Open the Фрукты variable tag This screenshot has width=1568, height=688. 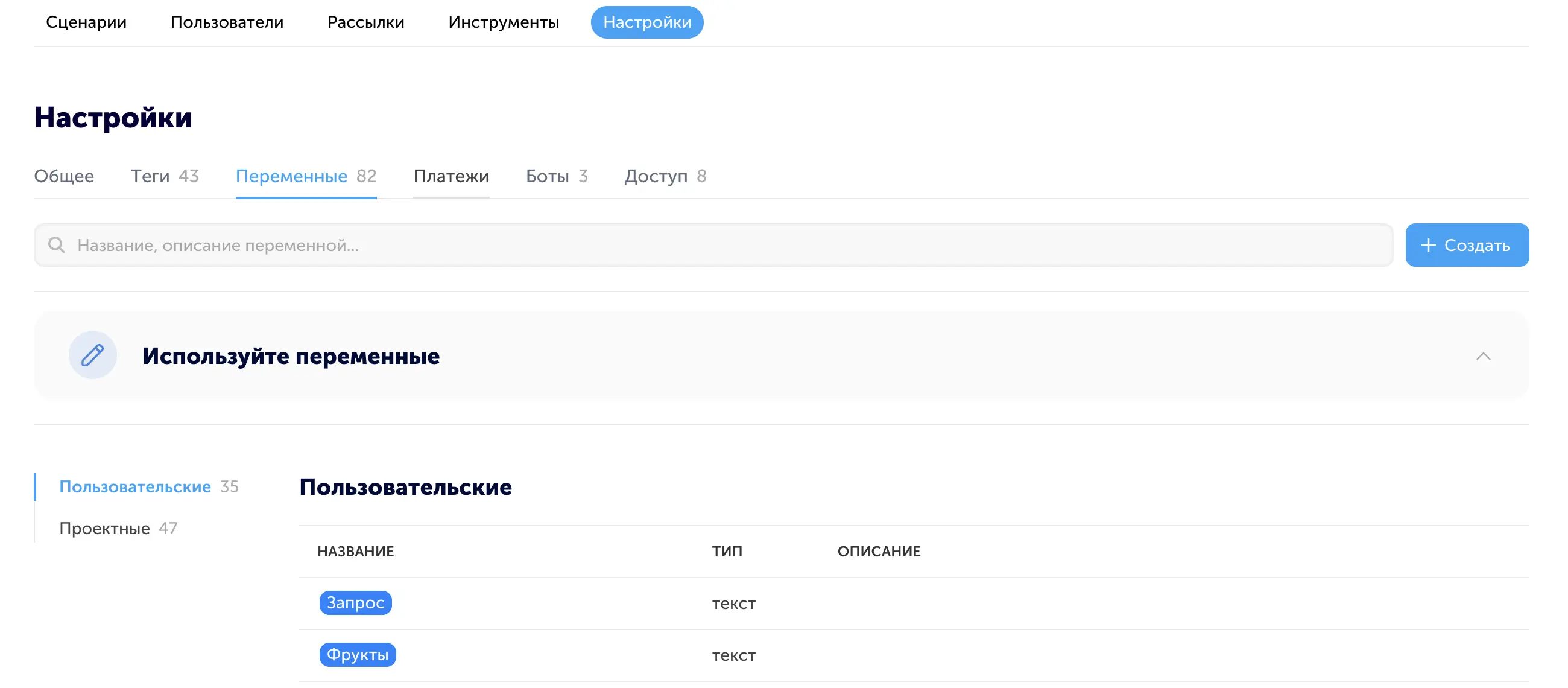coord(357,654)
